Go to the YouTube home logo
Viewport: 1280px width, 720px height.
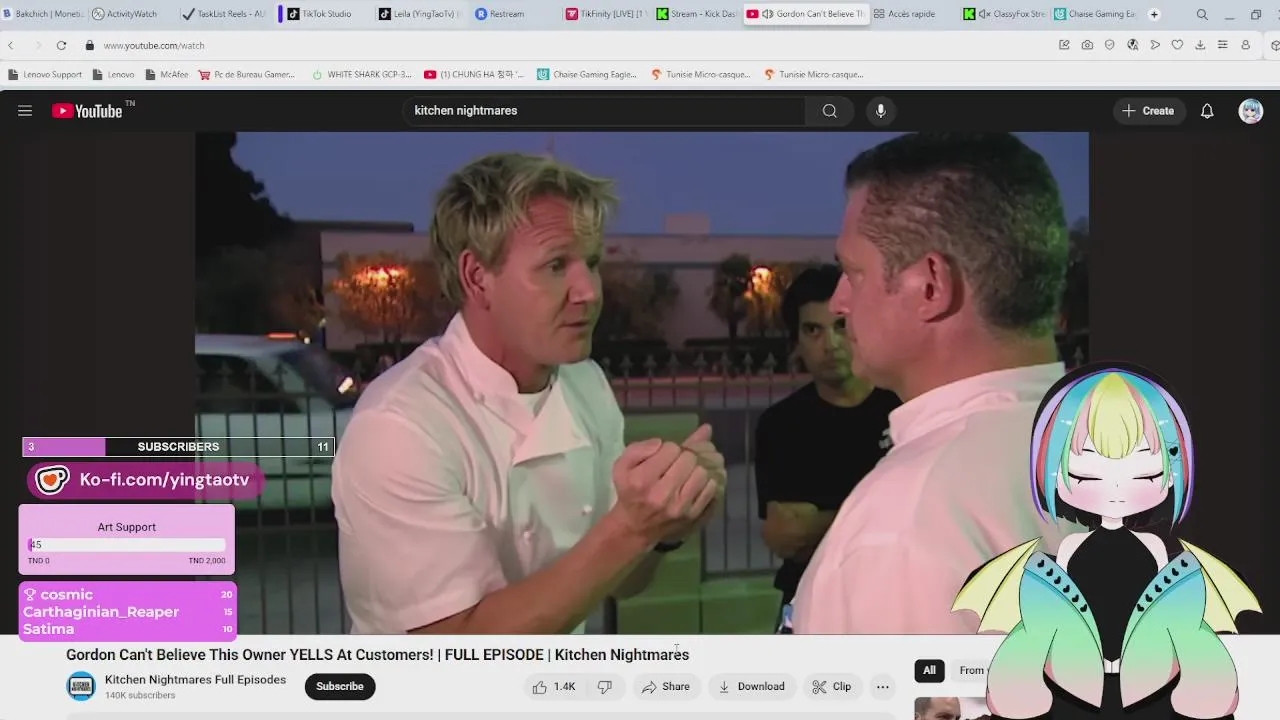pyautogui.click(x=87, y=111)
